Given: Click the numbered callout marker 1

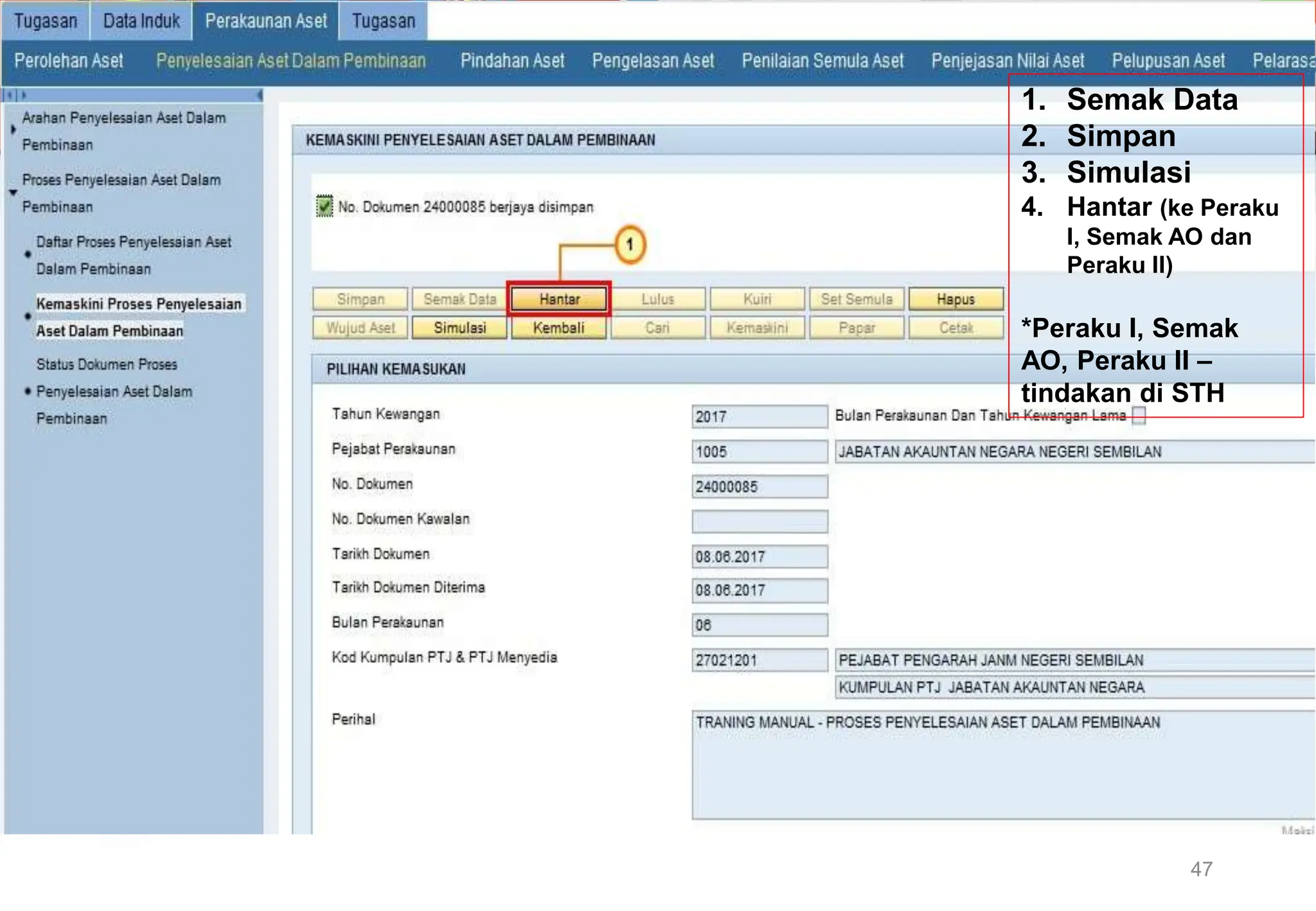Looking at the screenshot, I should coord(629,245).
